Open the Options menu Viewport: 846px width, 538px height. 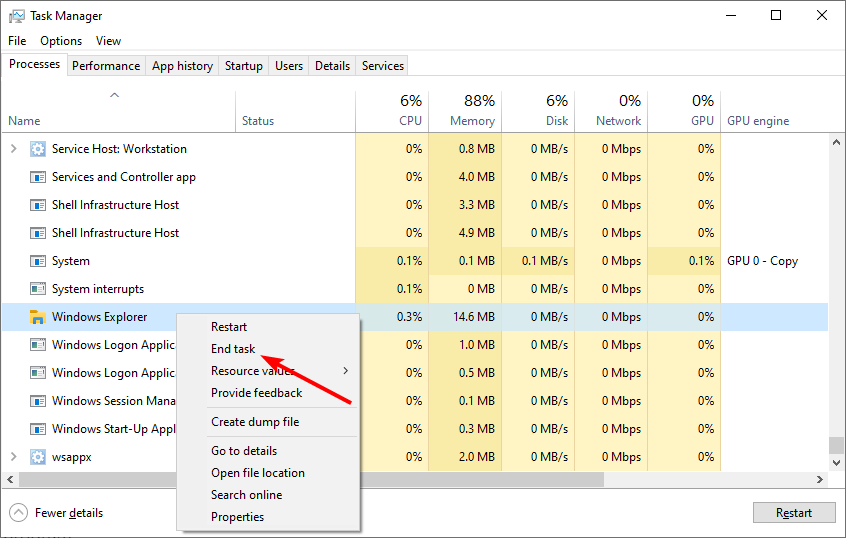[61, 41]
